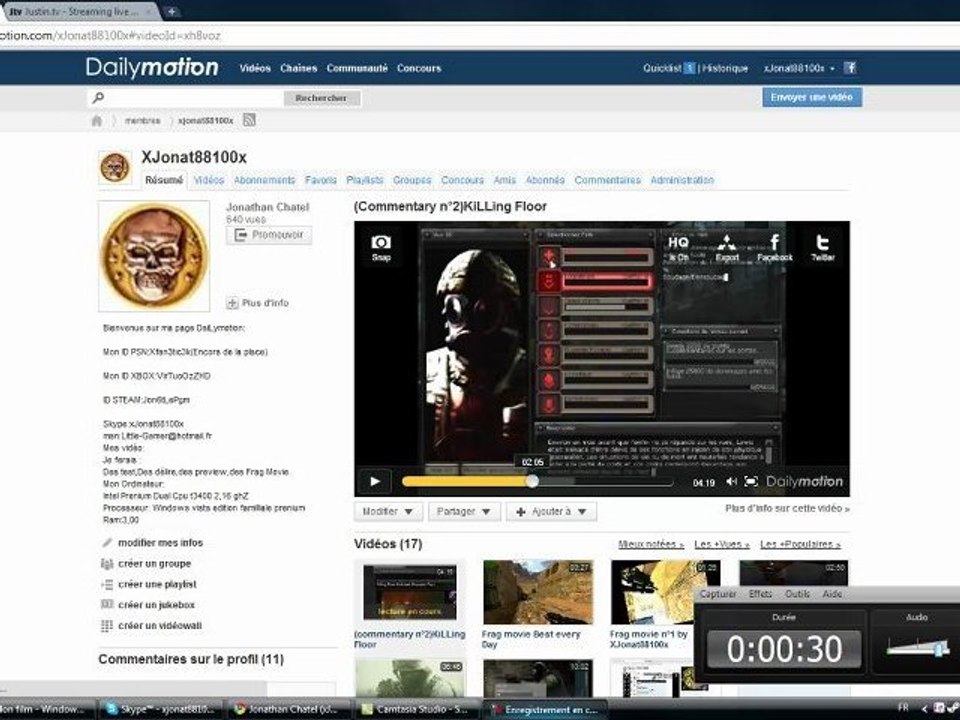Switch to Camtasia Studio in the taskbar

[414, 709]
